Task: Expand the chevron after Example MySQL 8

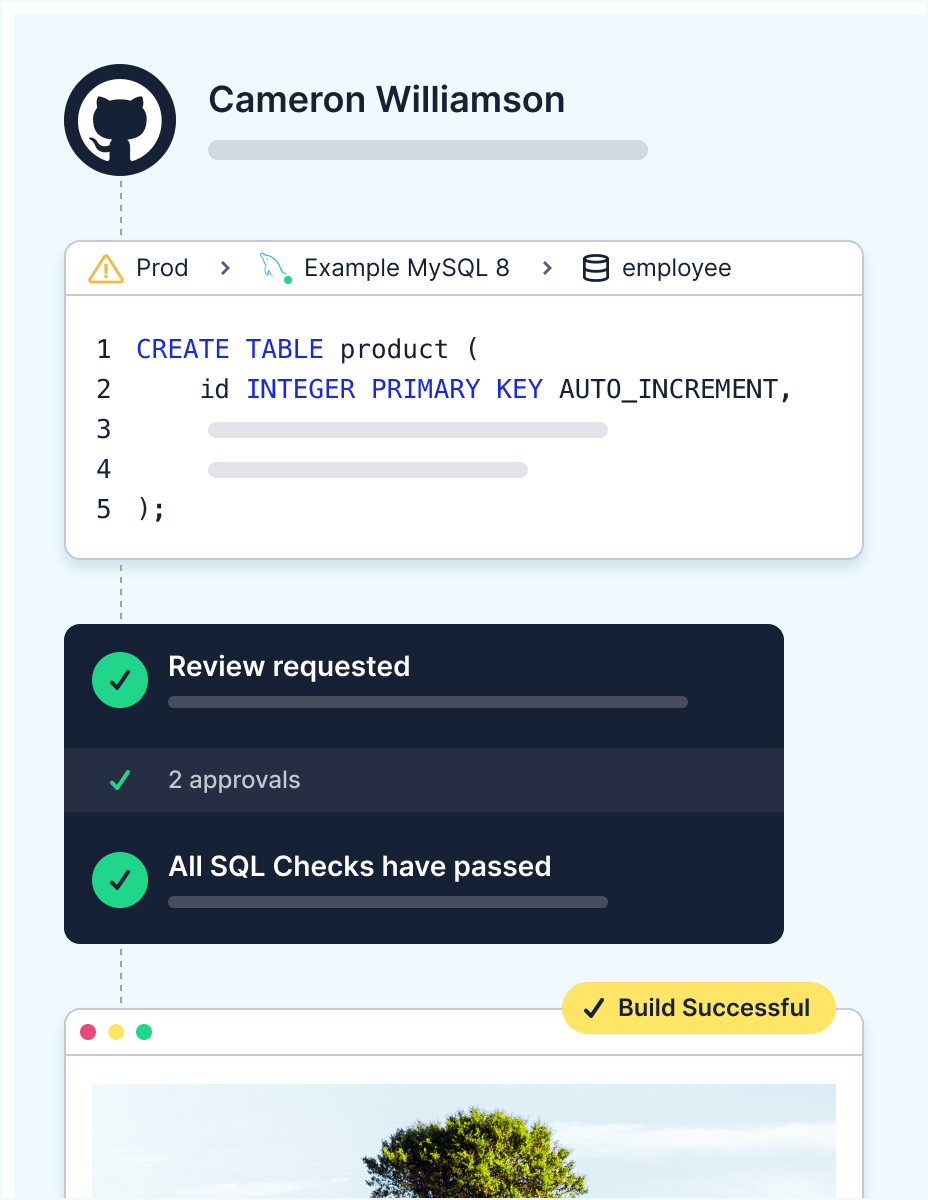Action: pyautogui.click(x=547, y=268)
